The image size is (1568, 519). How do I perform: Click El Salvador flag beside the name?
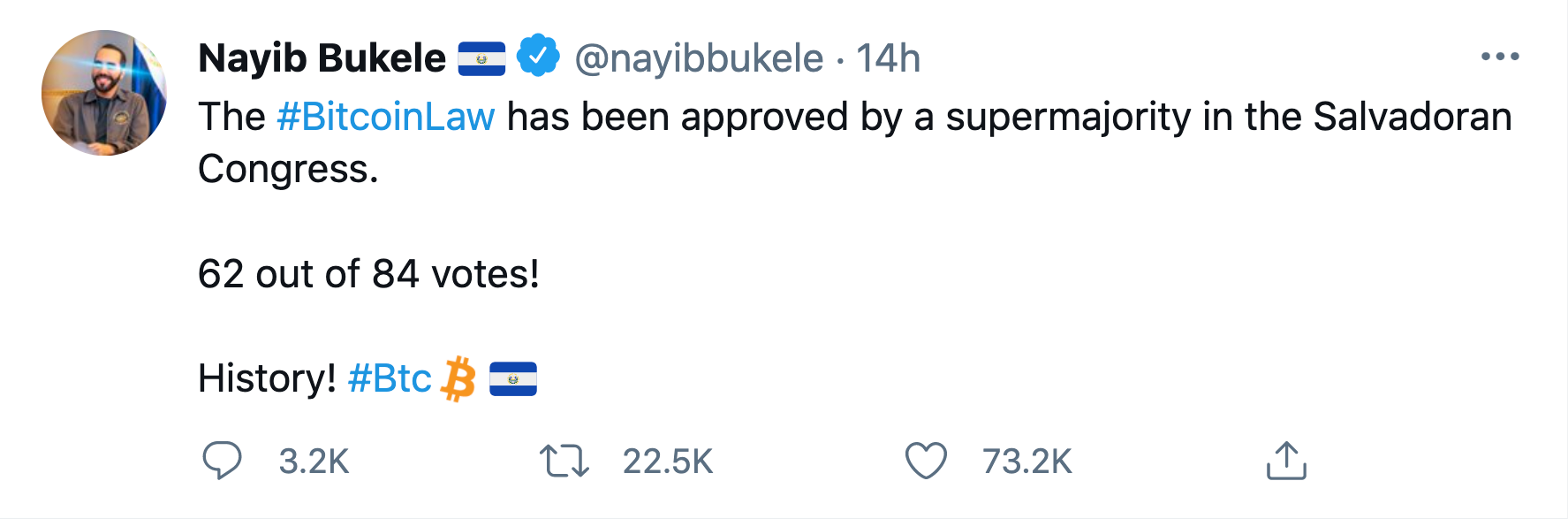point(481,58)
